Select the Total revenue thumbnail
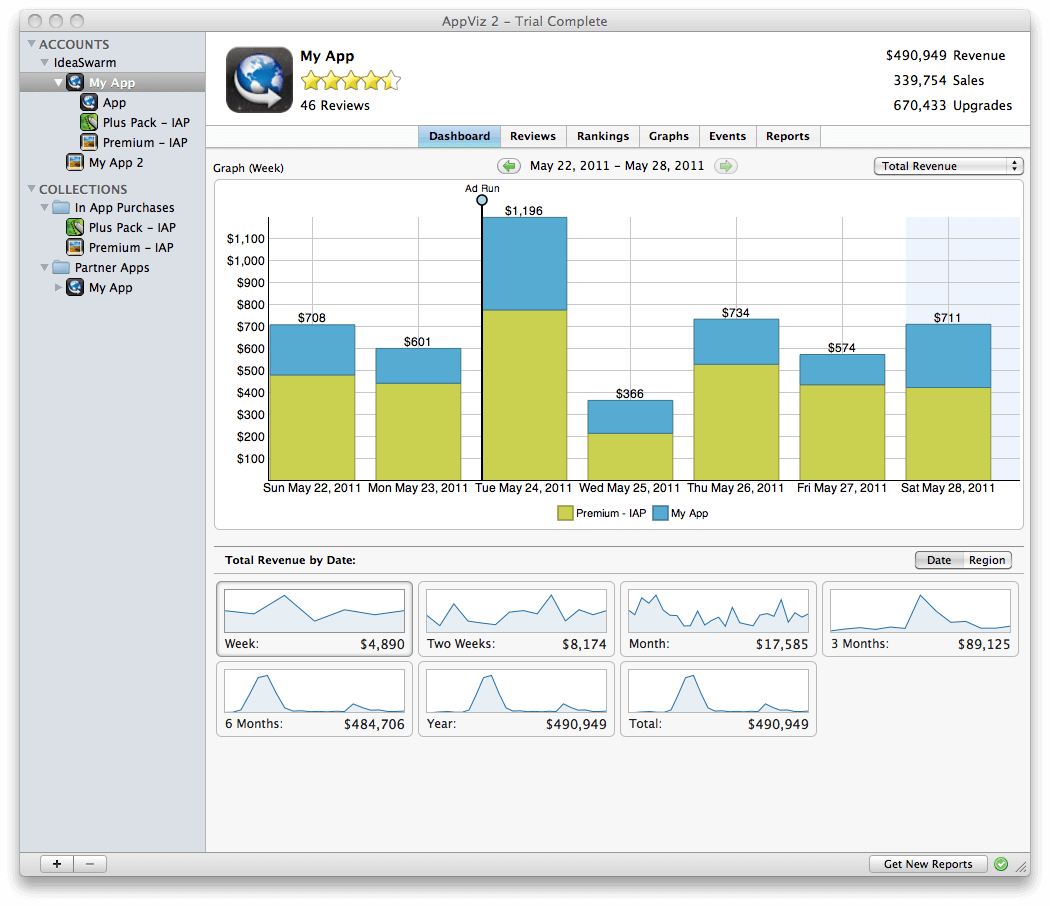Screen dimensions: 1050x906 click(718, 699)
